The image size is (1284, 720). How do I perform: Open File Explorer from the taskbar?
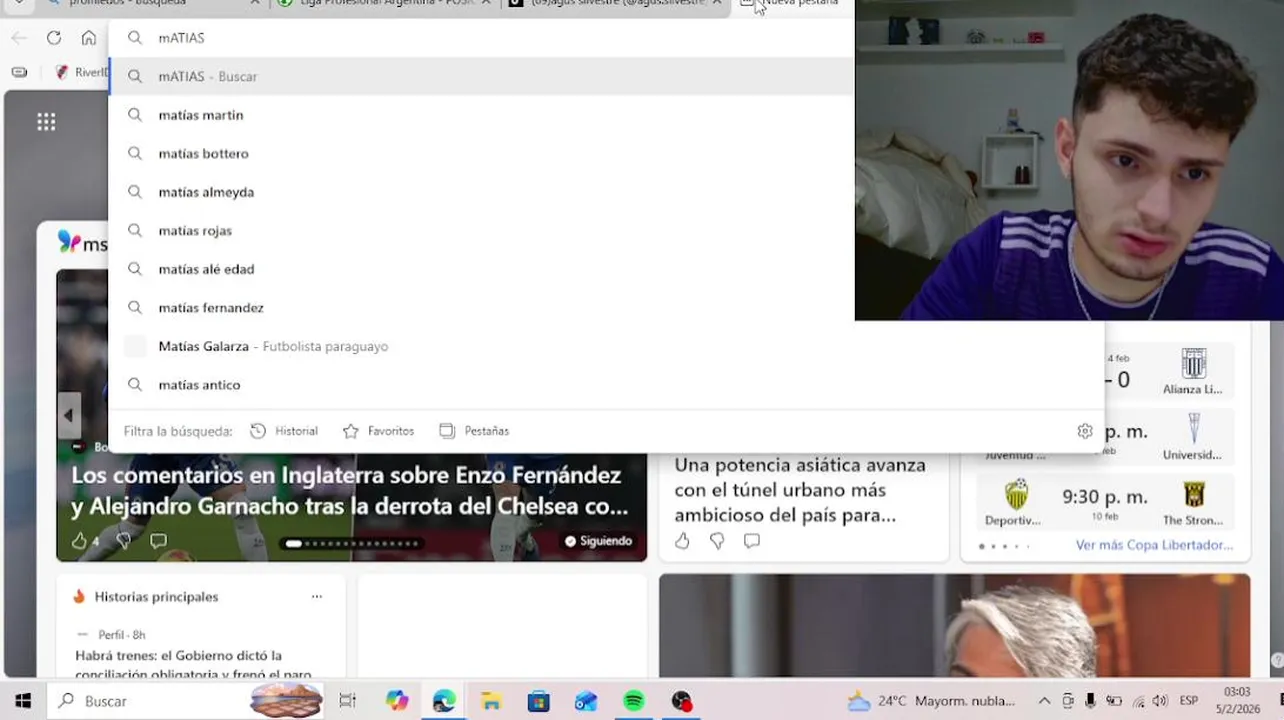491,701
